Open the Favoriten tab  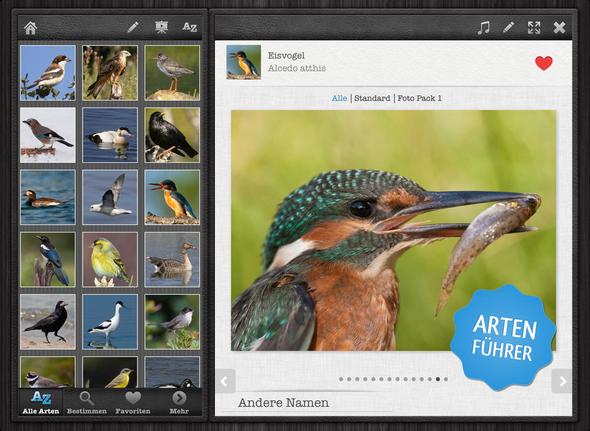[133, 402]
